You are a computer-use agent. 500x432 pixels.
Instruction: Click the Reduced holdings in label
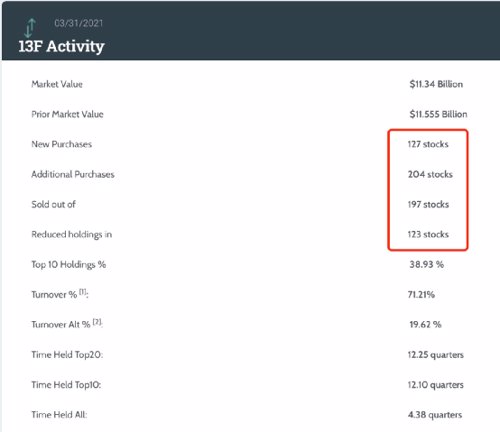[x=72, y=234]
